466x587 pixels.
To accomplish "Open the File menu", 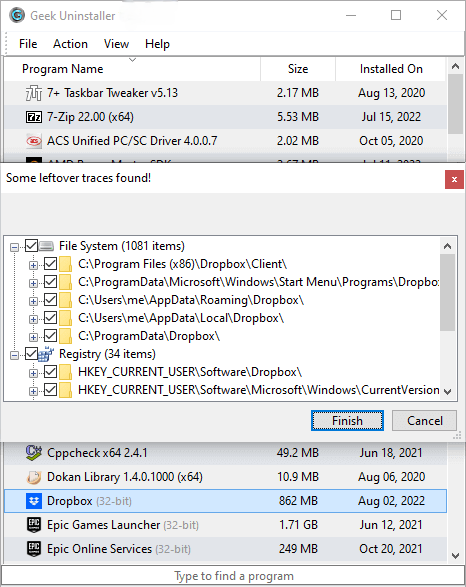I will point(28,44).
